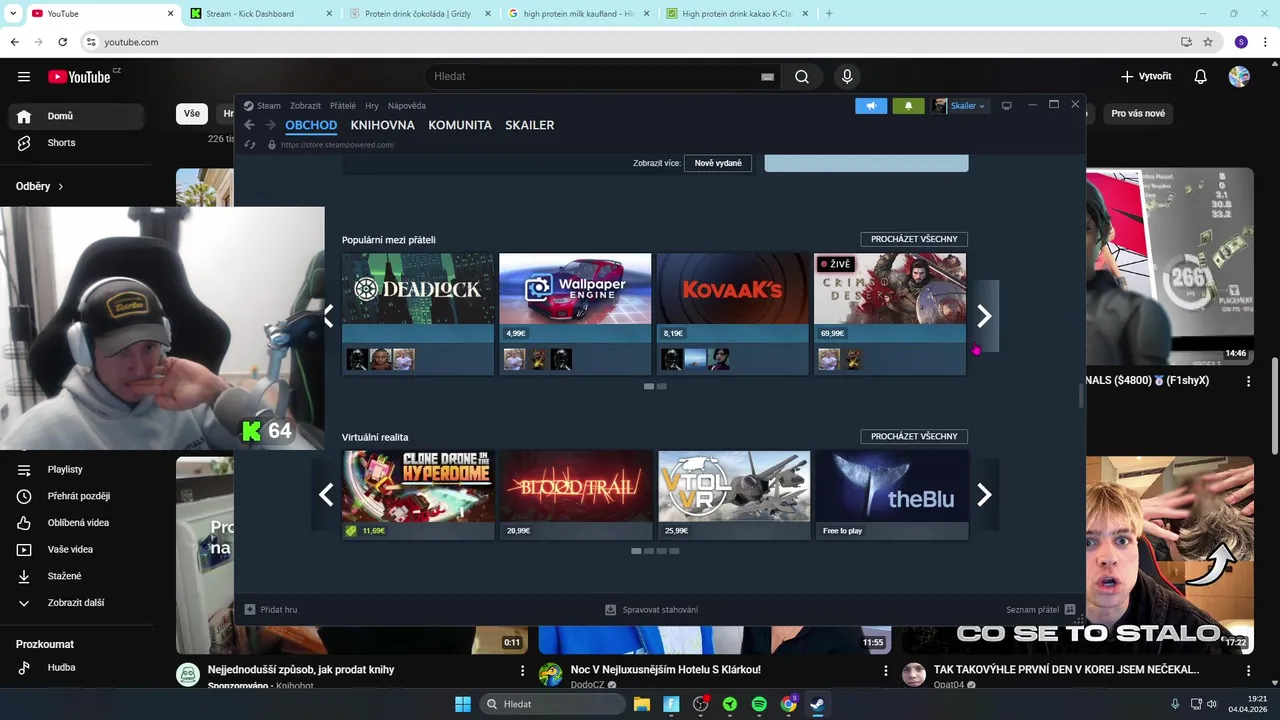Open the Hry menu in Steam
The image size is (1280, 720).
(x=372, y=106)
